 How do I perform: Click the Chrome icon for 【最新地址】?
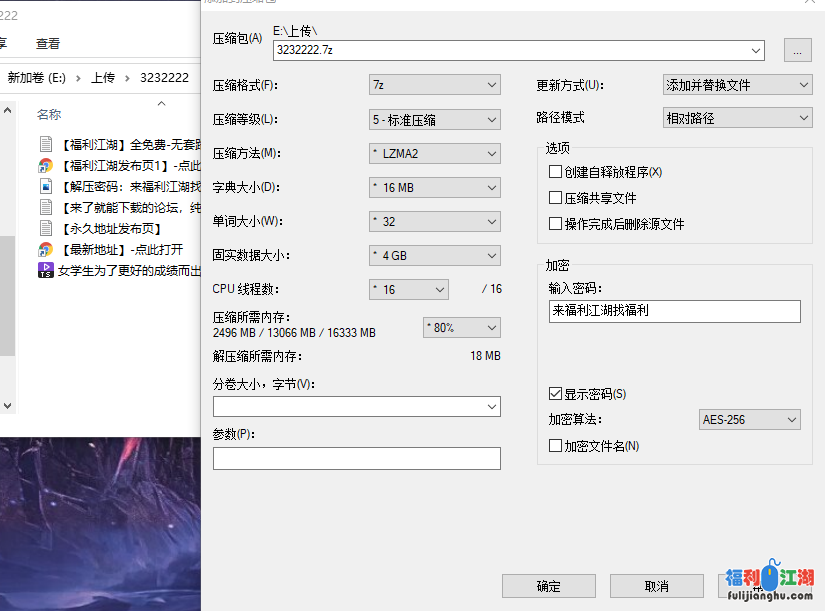tap(45, 249)
